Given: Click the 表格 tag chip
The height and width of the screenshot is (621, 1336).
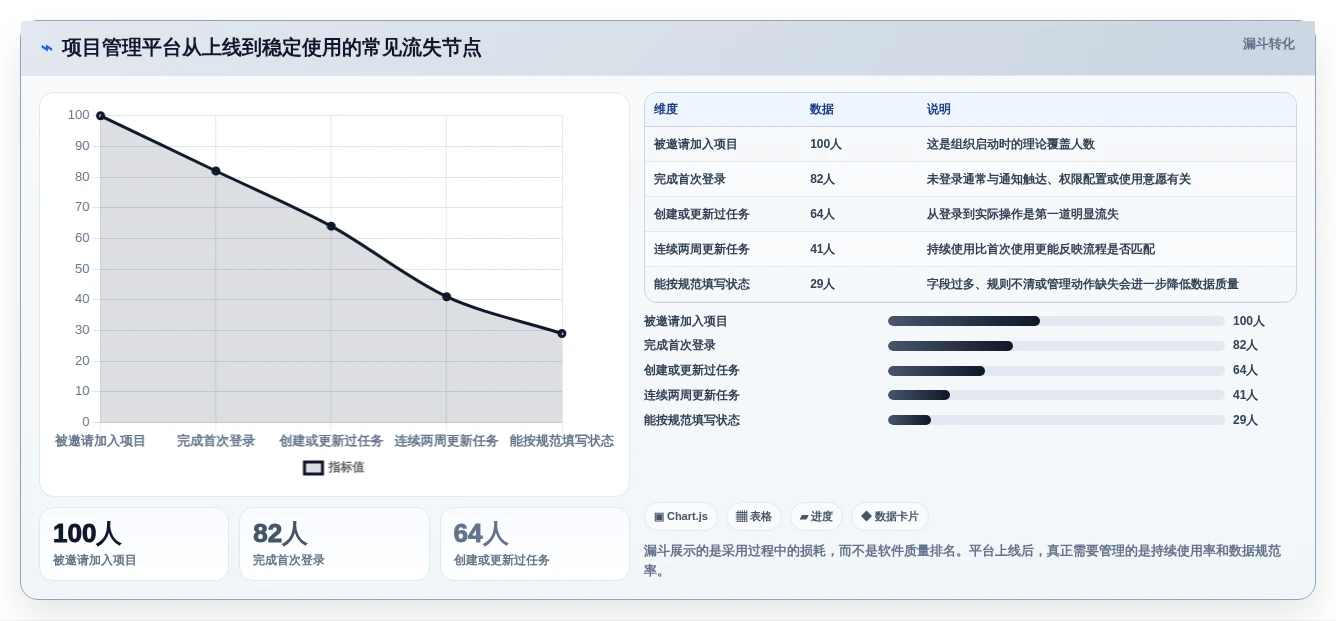Looking at the screenshot, I should coord(754,516).
